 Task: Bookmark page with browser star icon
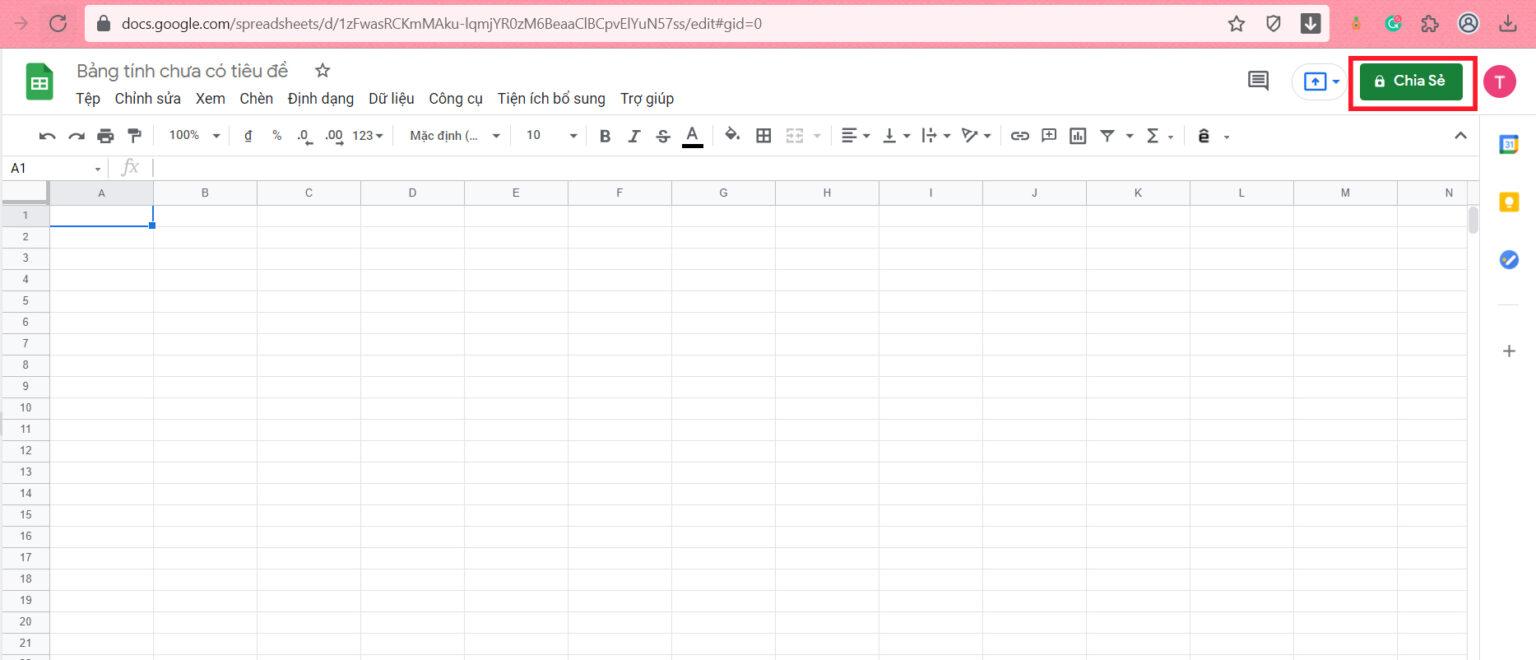[1236, 23]
